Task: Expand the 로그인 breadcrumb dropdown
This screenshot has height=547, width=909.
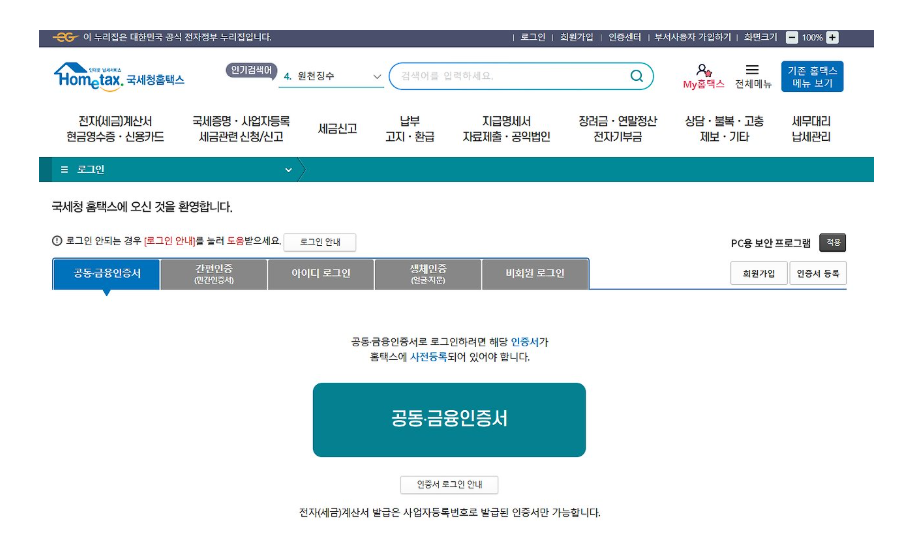Action: [288, 170]
